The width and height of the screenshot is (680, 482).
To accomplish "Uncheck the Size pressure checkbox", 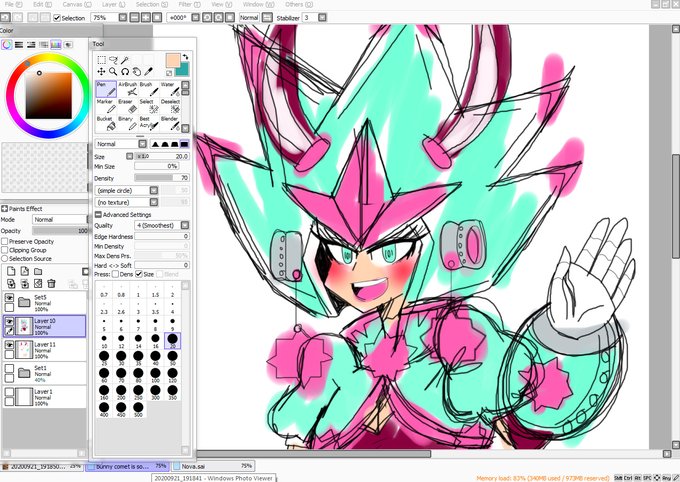I will (139, 274).
